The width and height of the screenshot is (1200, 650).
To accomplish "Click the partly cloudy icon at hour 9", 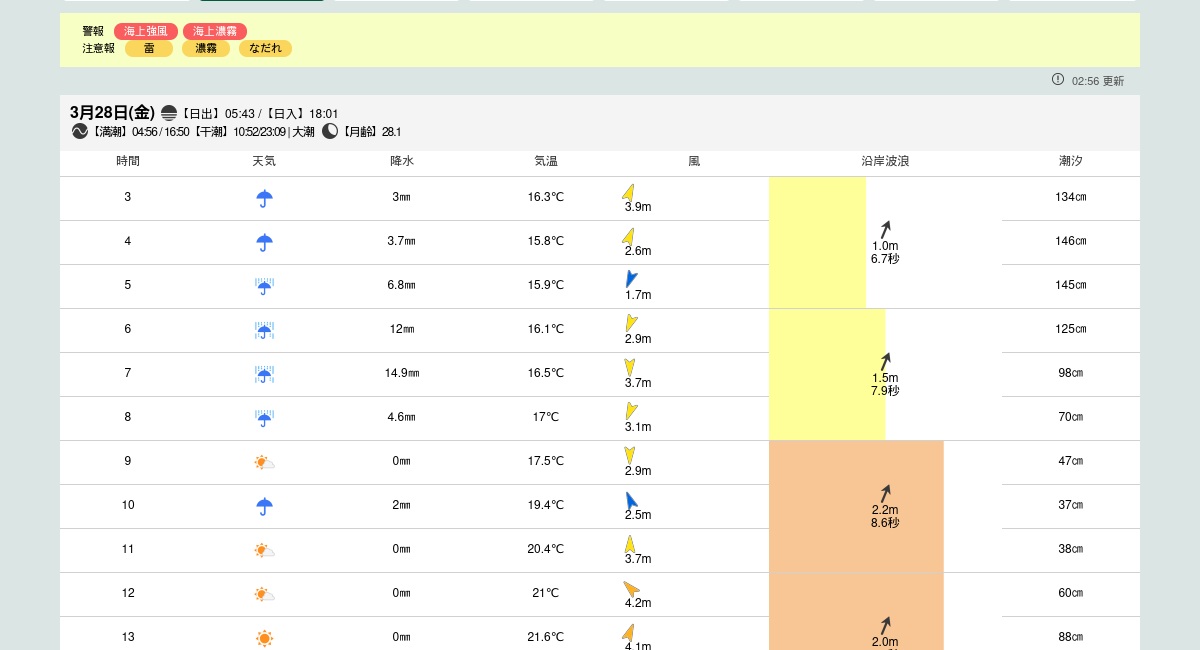I will coord(264,462).
